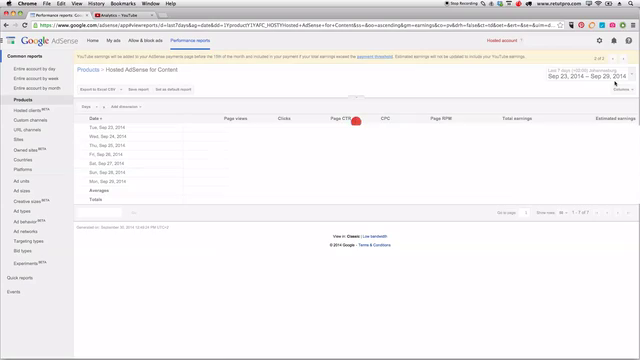Stop Recording from the menu bar
The width and height of the screenshot is (640, 360).
[x=461, y=4]
